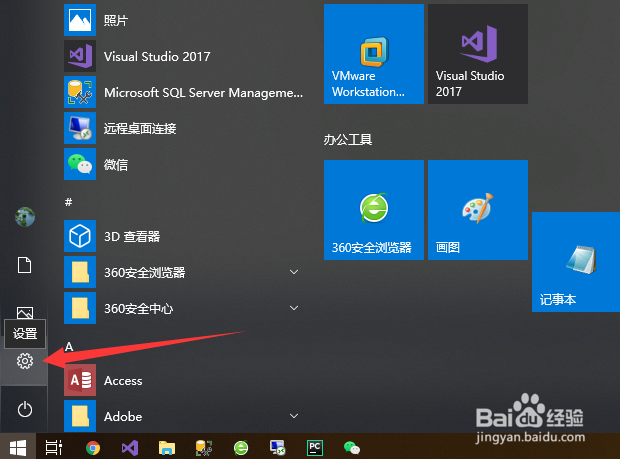Select the Adobe folder label
The width and height of the screenshot is (620, 459).
tap(123, 417)
